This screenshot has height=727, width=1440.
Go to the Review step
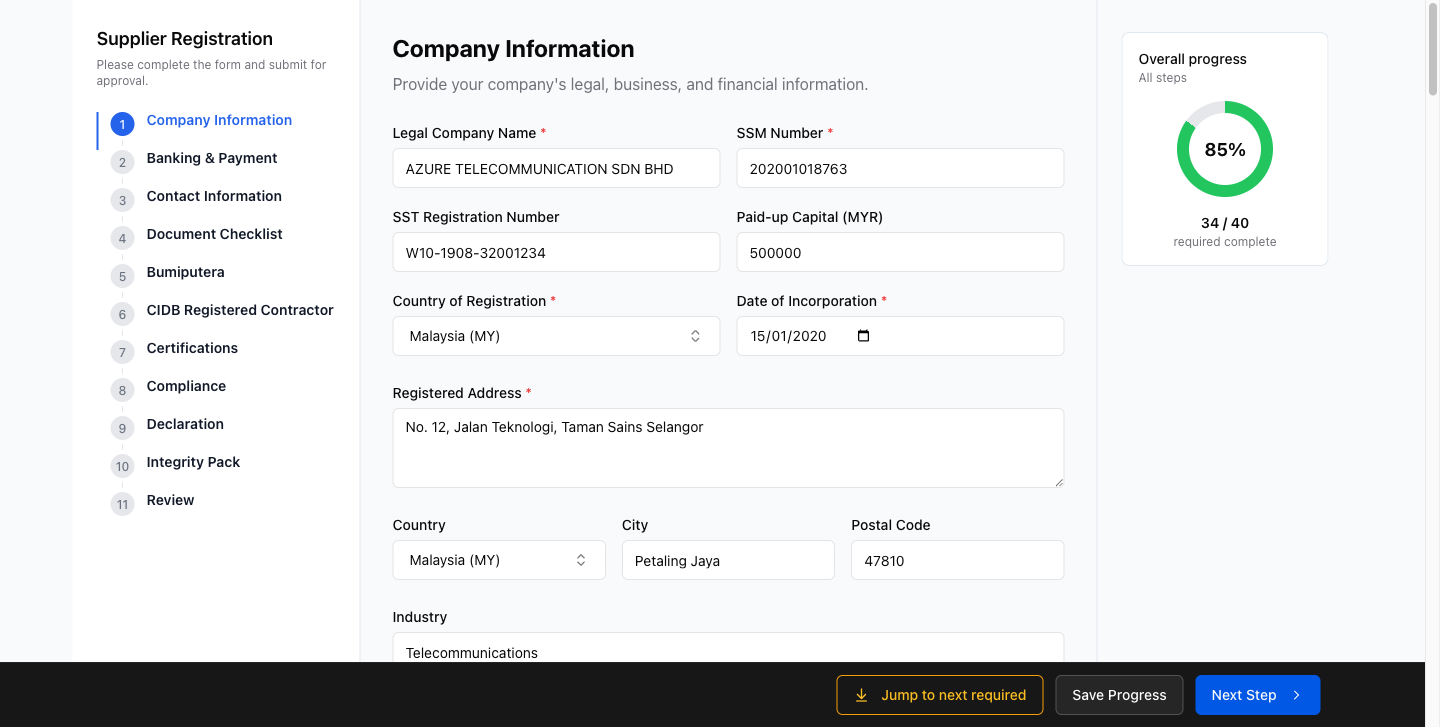(x=171, y=500)
